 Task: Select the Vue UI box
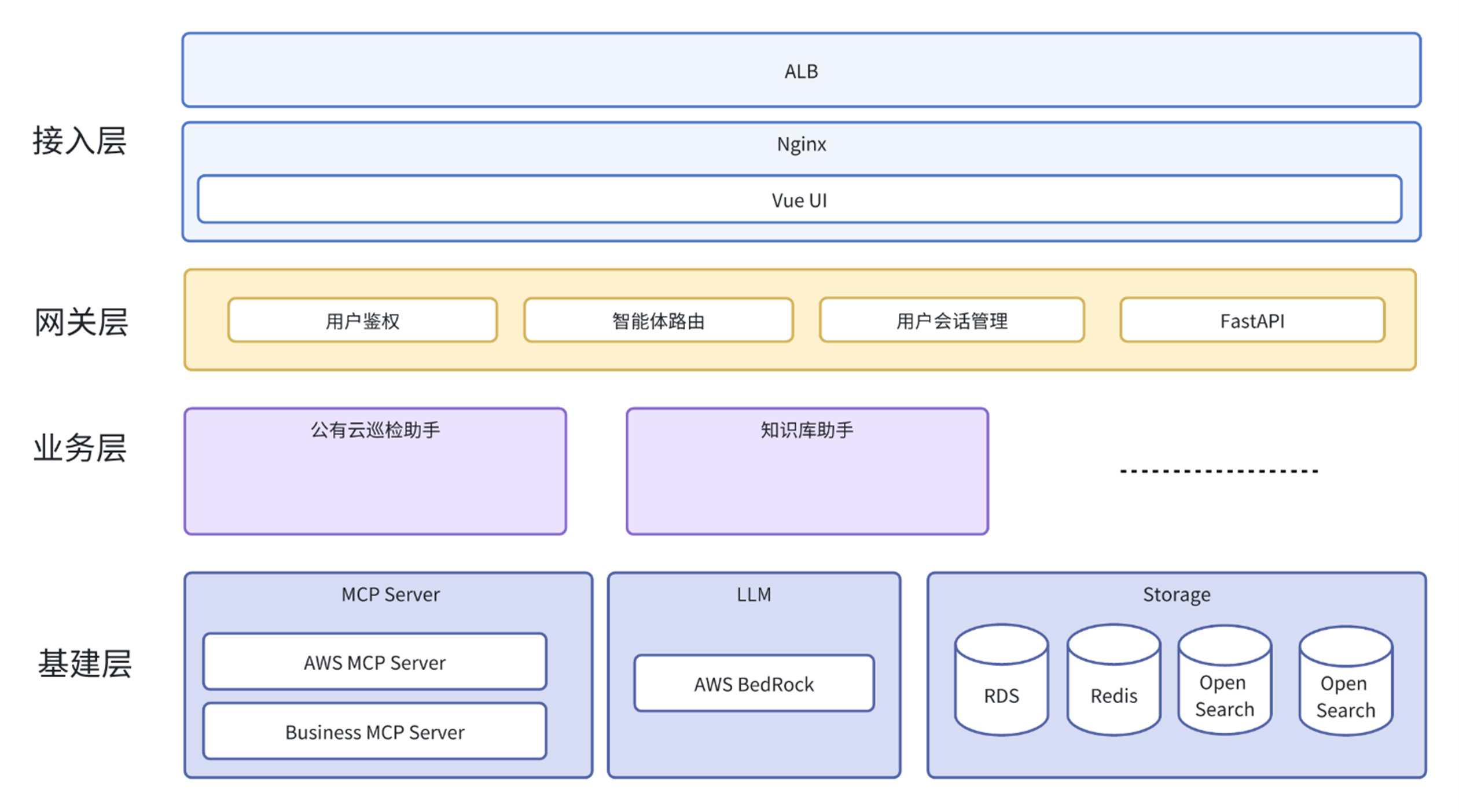pos(799,200)
